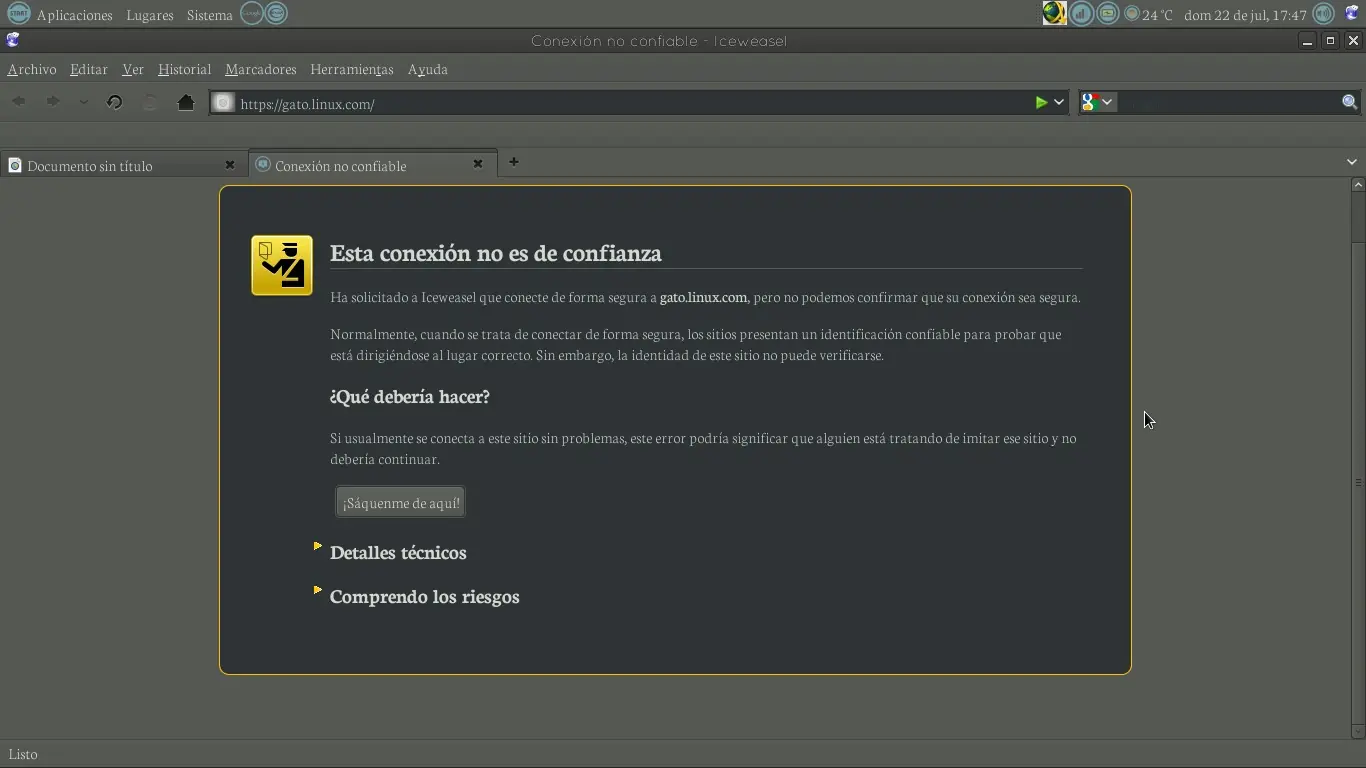Click the Iceweasel window menu icon in title bar
This screenshot has width=1366, height=768.
pos(13,40)
